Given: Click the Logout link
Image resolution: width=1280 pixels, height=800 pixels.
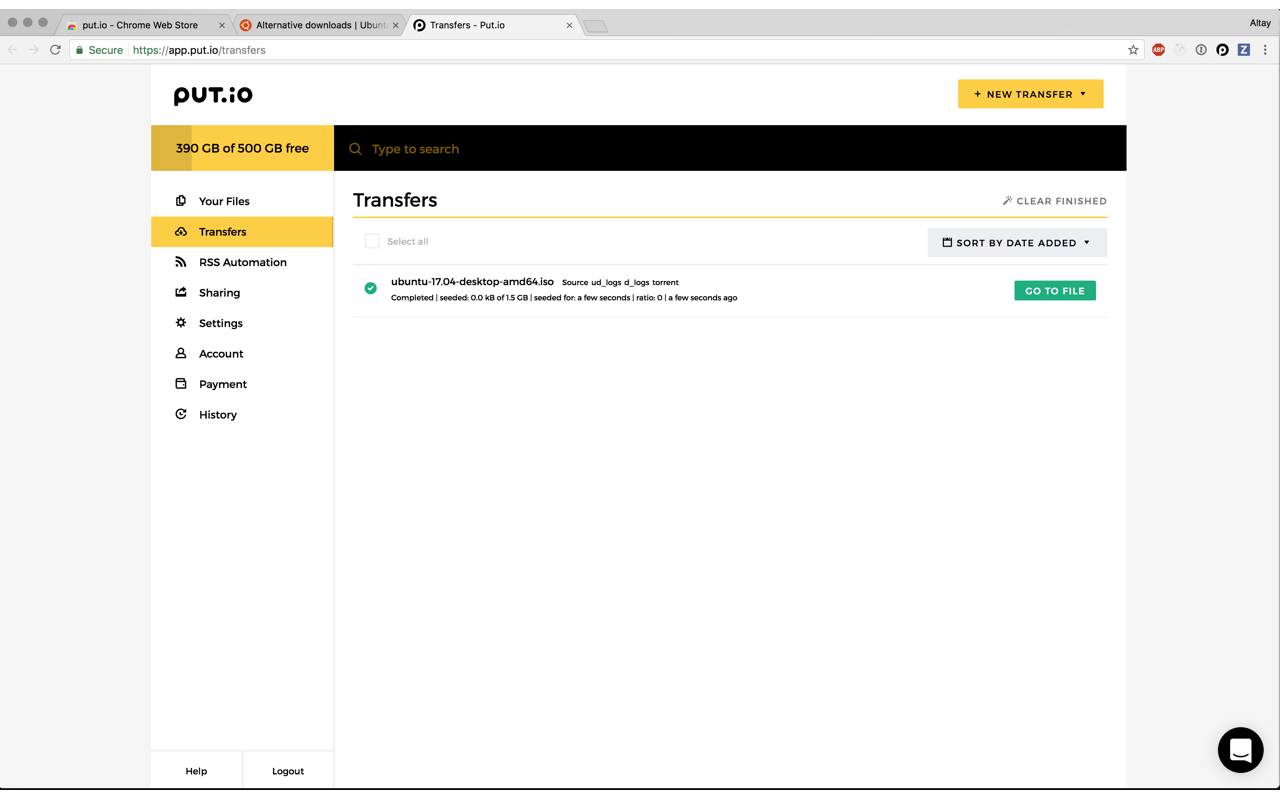Looking at the screenshot, I should click(x=288, y=771).
